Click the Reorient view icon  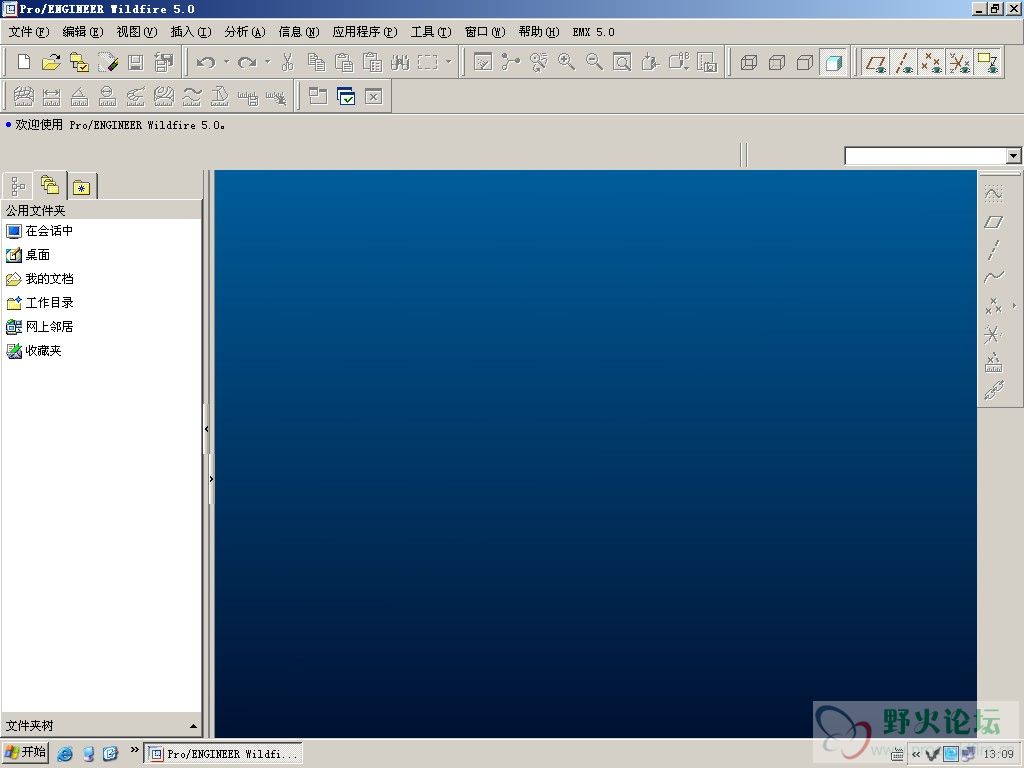pyautogui.click(x=650, y=62)
